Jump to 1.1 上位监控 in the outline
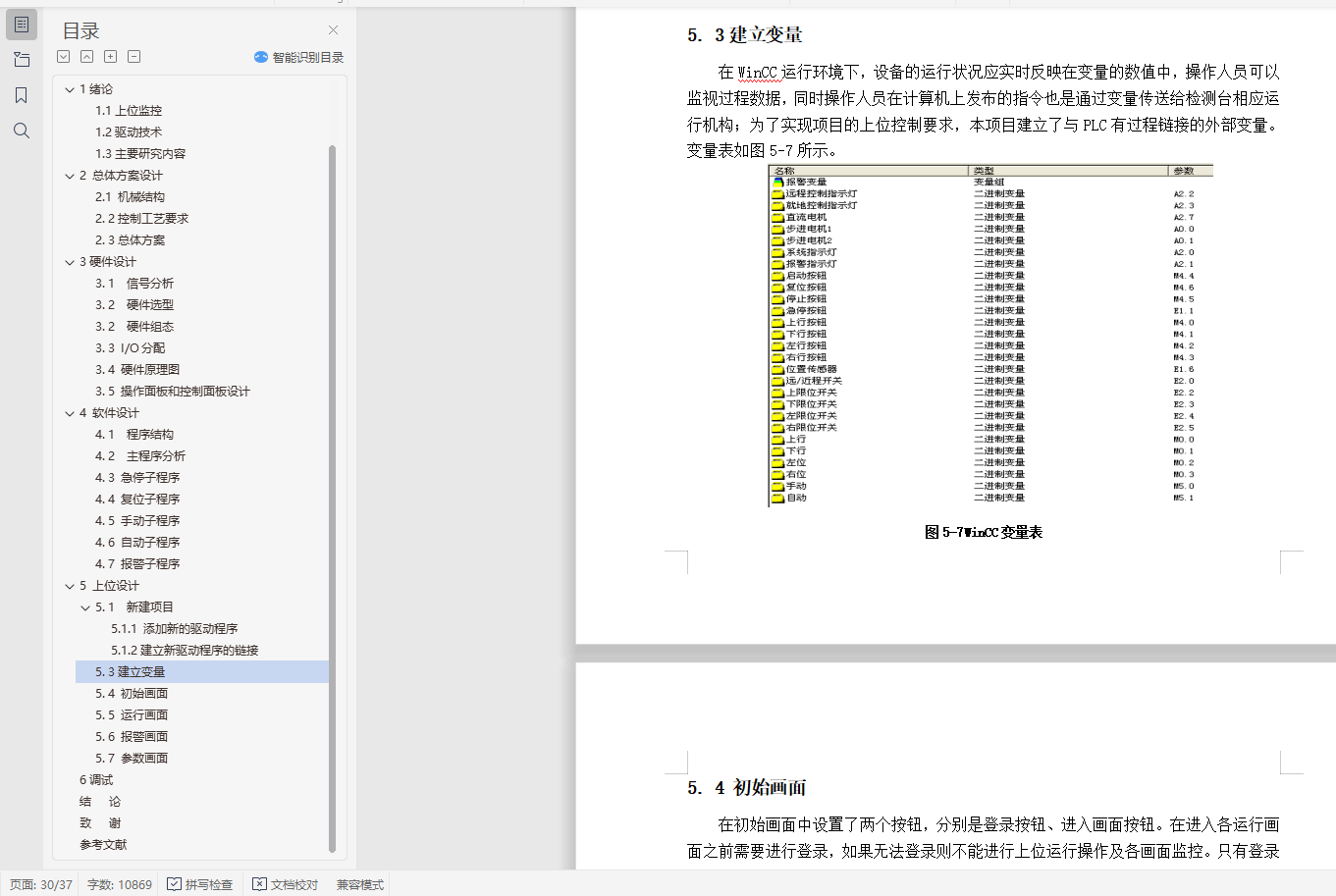 [129, 111]
